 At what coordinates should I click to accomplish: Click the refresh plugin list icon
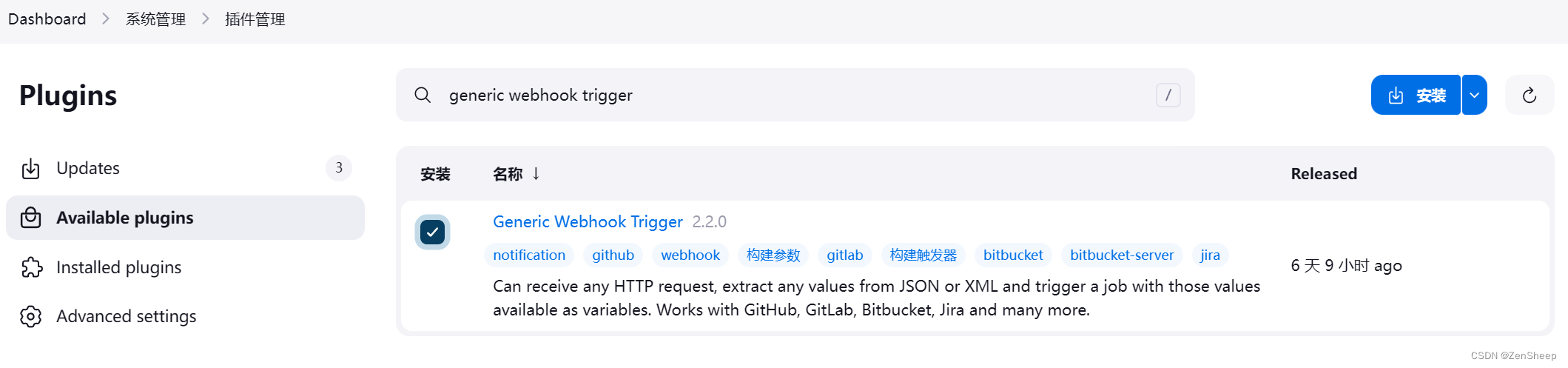point(1529,95)
